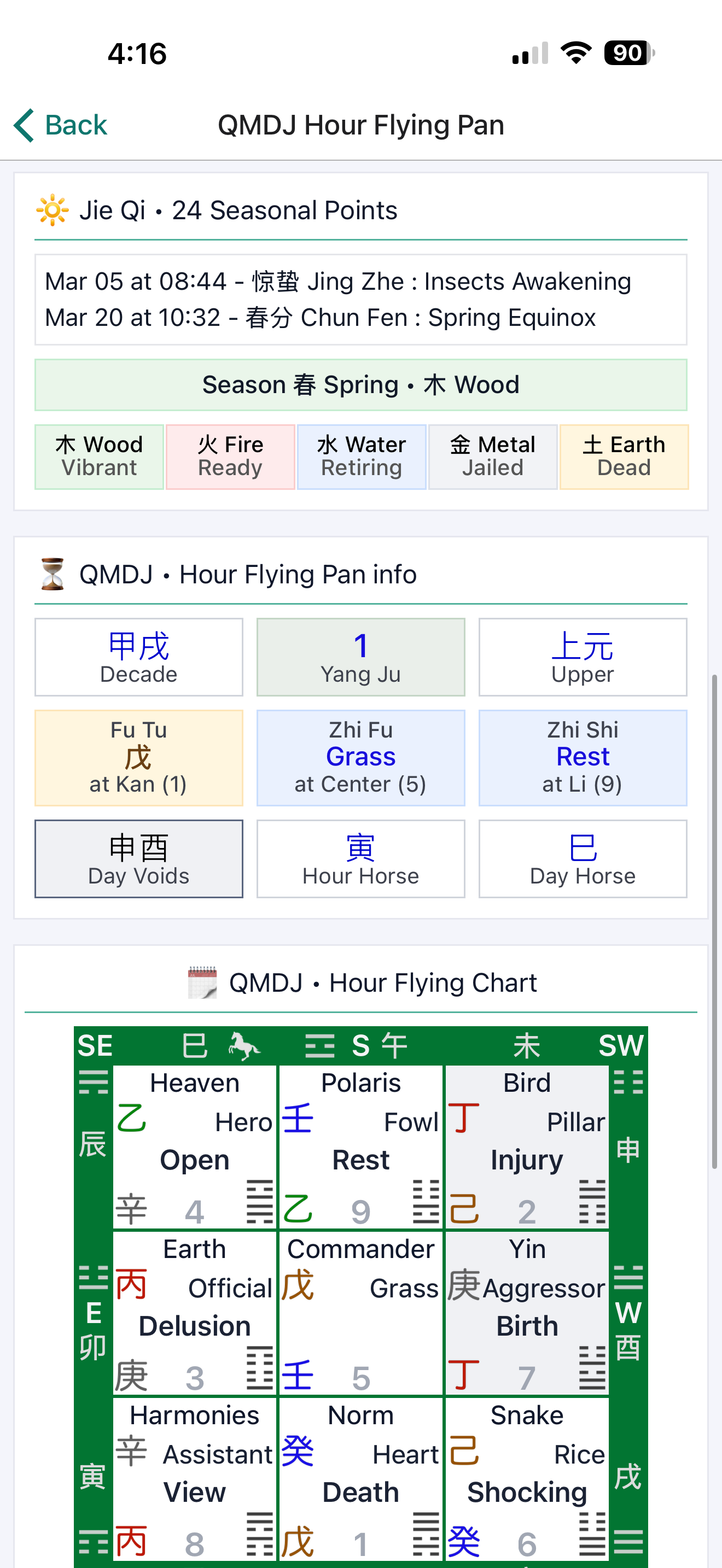722x1568 pixels.
Task: Tap the Wi-Fi status icon
Action: tap(576, 53)
